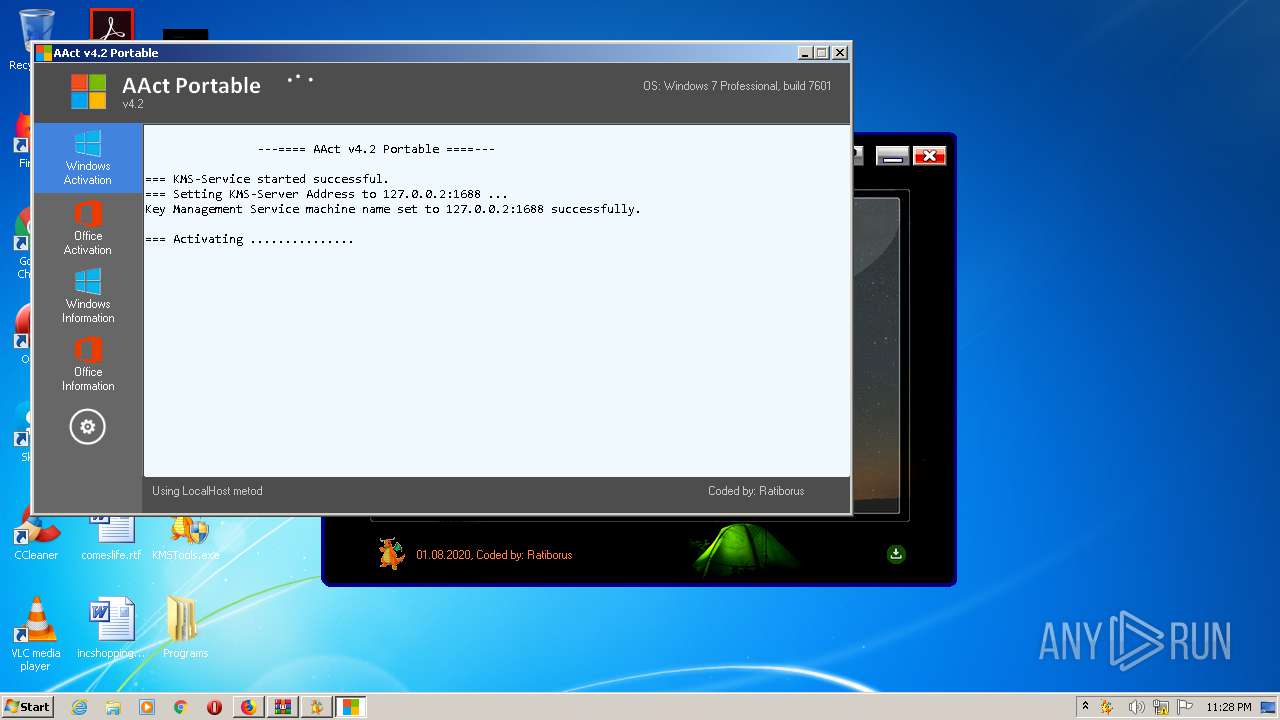The height and width of the screenshot is (720, 1280).
Task: Open Office Activation in AAct sidebar
Action: pos(88,228)
